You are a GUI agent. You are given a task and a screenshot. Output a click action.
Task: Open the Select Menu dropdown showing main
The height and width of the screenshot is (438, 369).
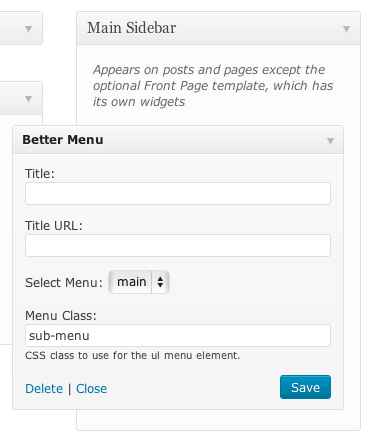(x=139, y=282)
